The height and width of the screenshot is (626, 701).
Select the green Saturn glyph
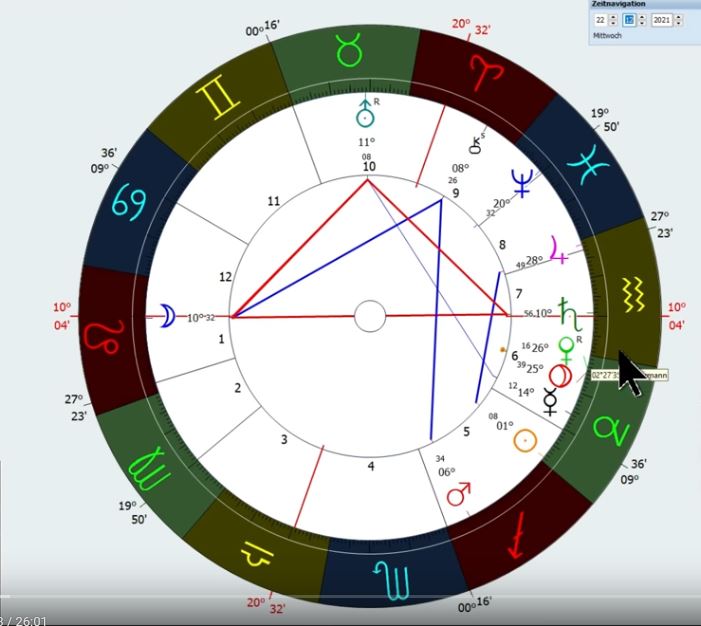(570, 313)
